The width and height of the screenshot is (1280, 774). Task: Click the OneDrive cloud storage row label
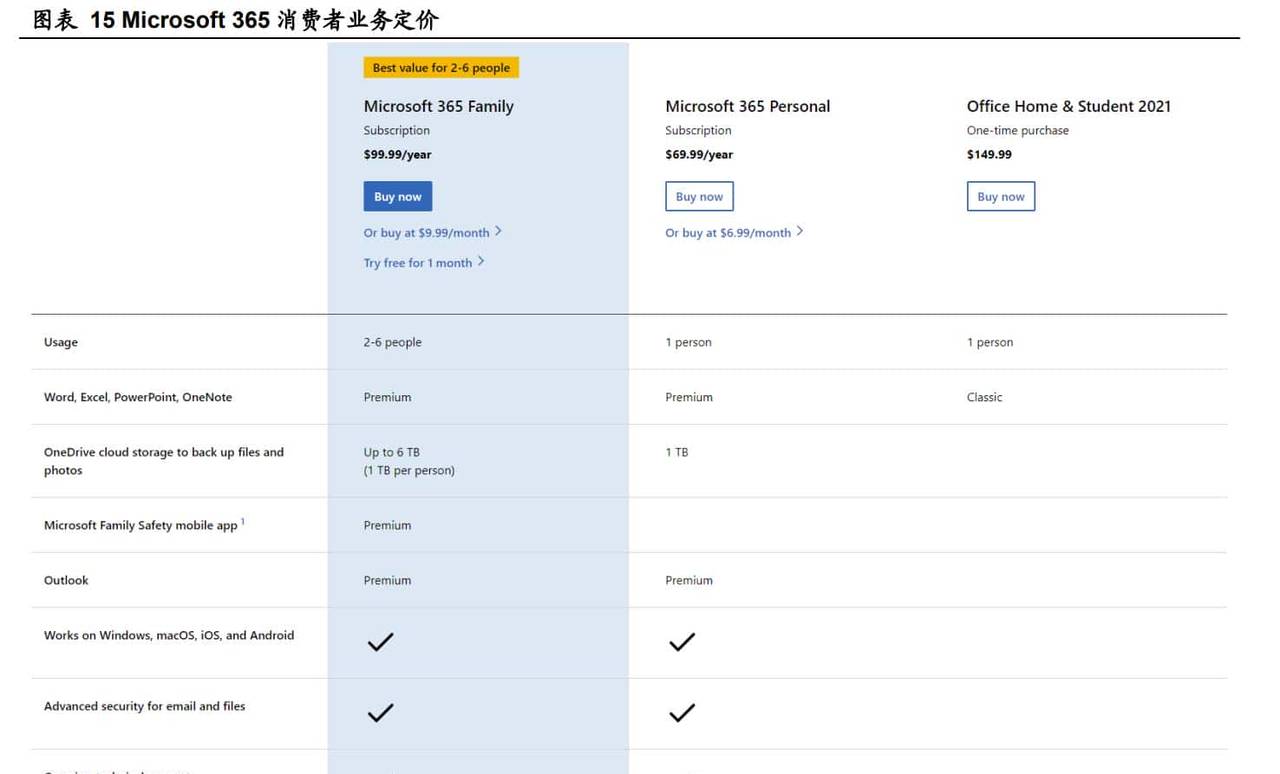[x=164, y=461]
